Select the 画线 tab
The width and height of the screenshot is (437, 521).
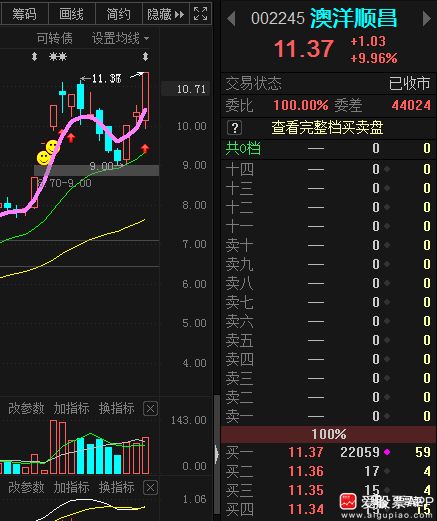coord(71,14)
